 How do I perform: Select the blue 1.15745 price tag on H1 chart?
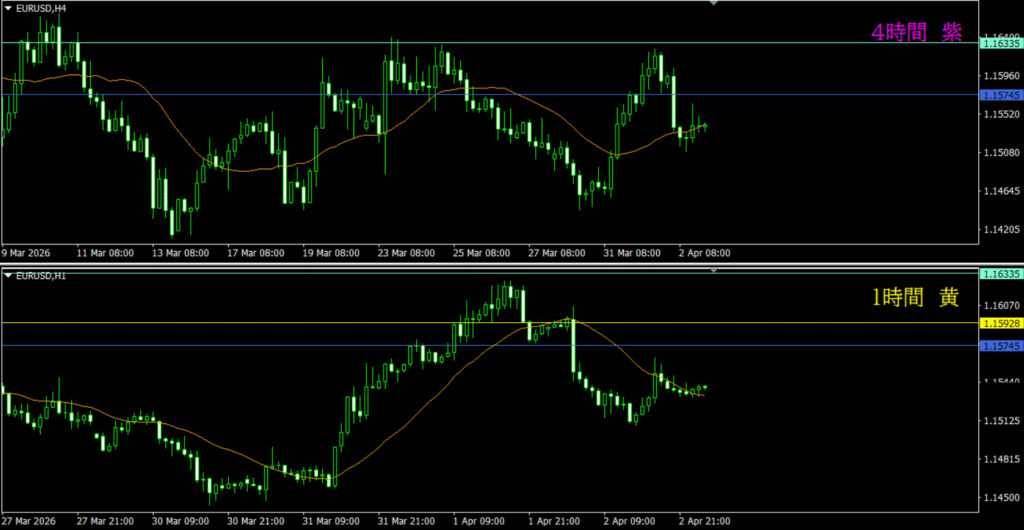tap(1000, 346)
